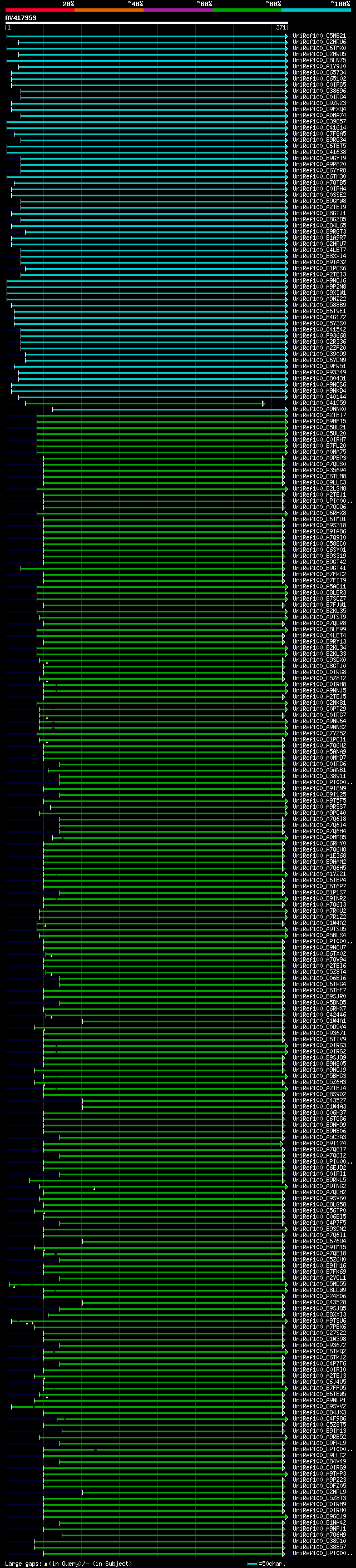Screen dimensions: 356x1568
Task: Select the label UniRef100_Q41959
Action: click(319, 403)
